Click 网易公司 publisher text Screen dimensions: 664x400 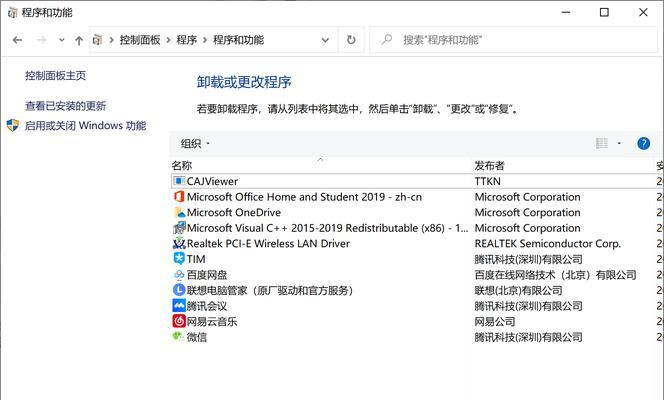click(x=495, y=322)
